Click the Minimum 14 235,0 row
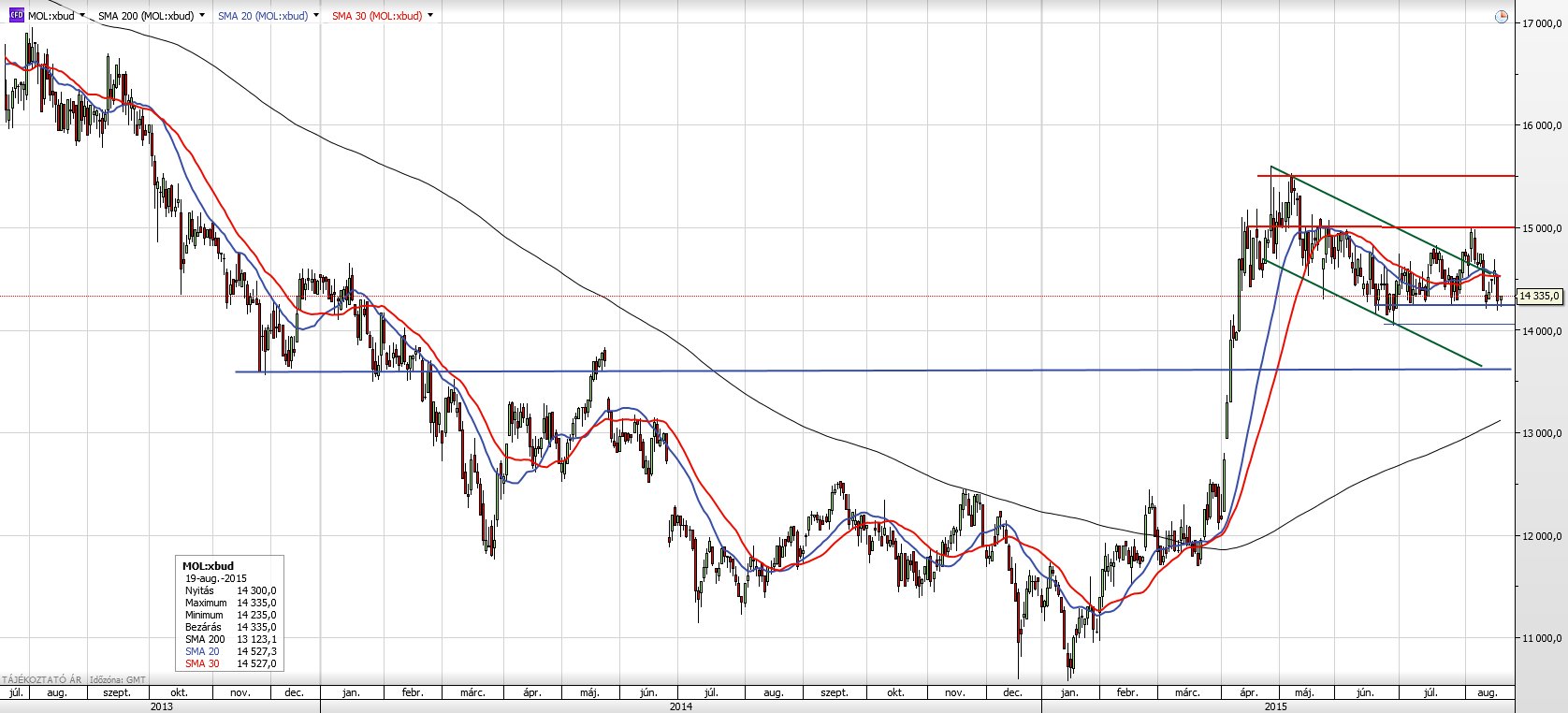This screenshot has width=1568, height=713. (x=230, y=615)
